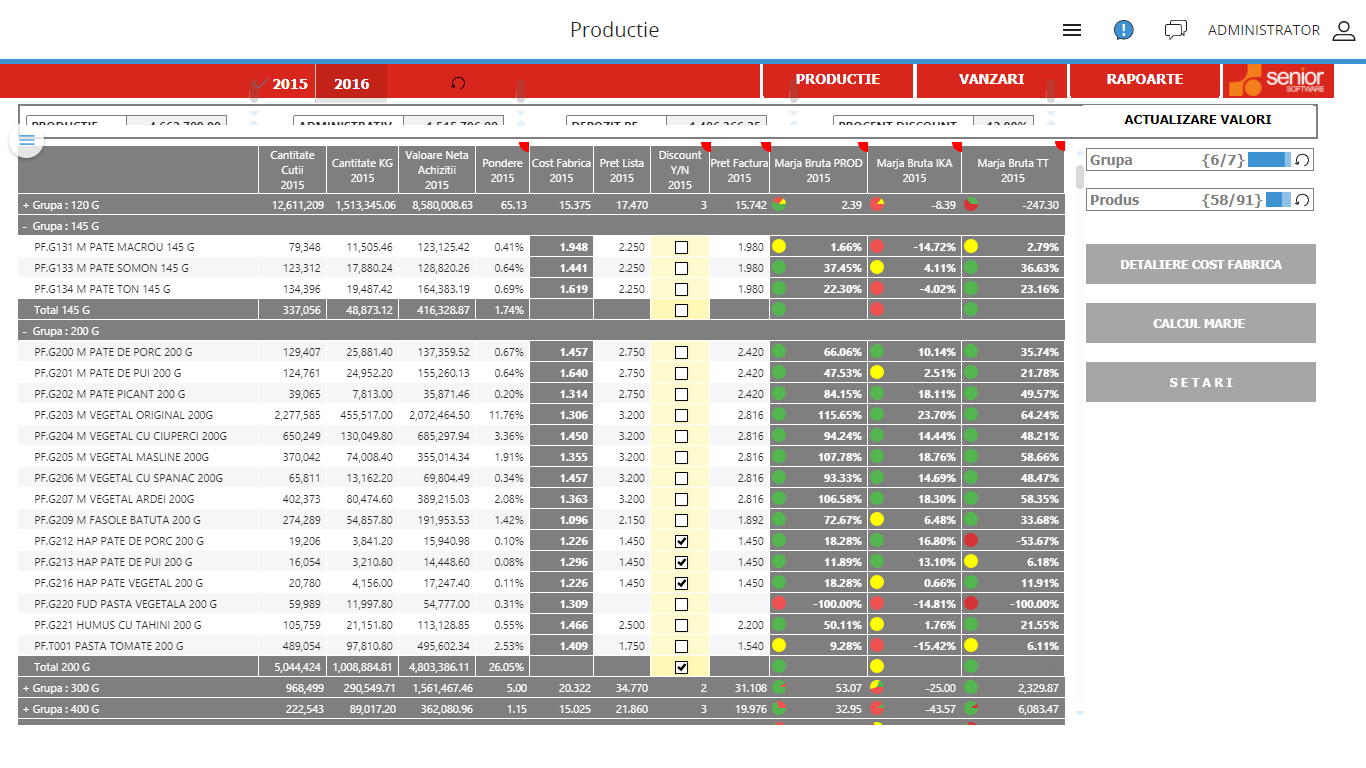Switch to the 2016 year tab
The width and height of the screenshot is (1366, 768).
[x=351, y=84]
